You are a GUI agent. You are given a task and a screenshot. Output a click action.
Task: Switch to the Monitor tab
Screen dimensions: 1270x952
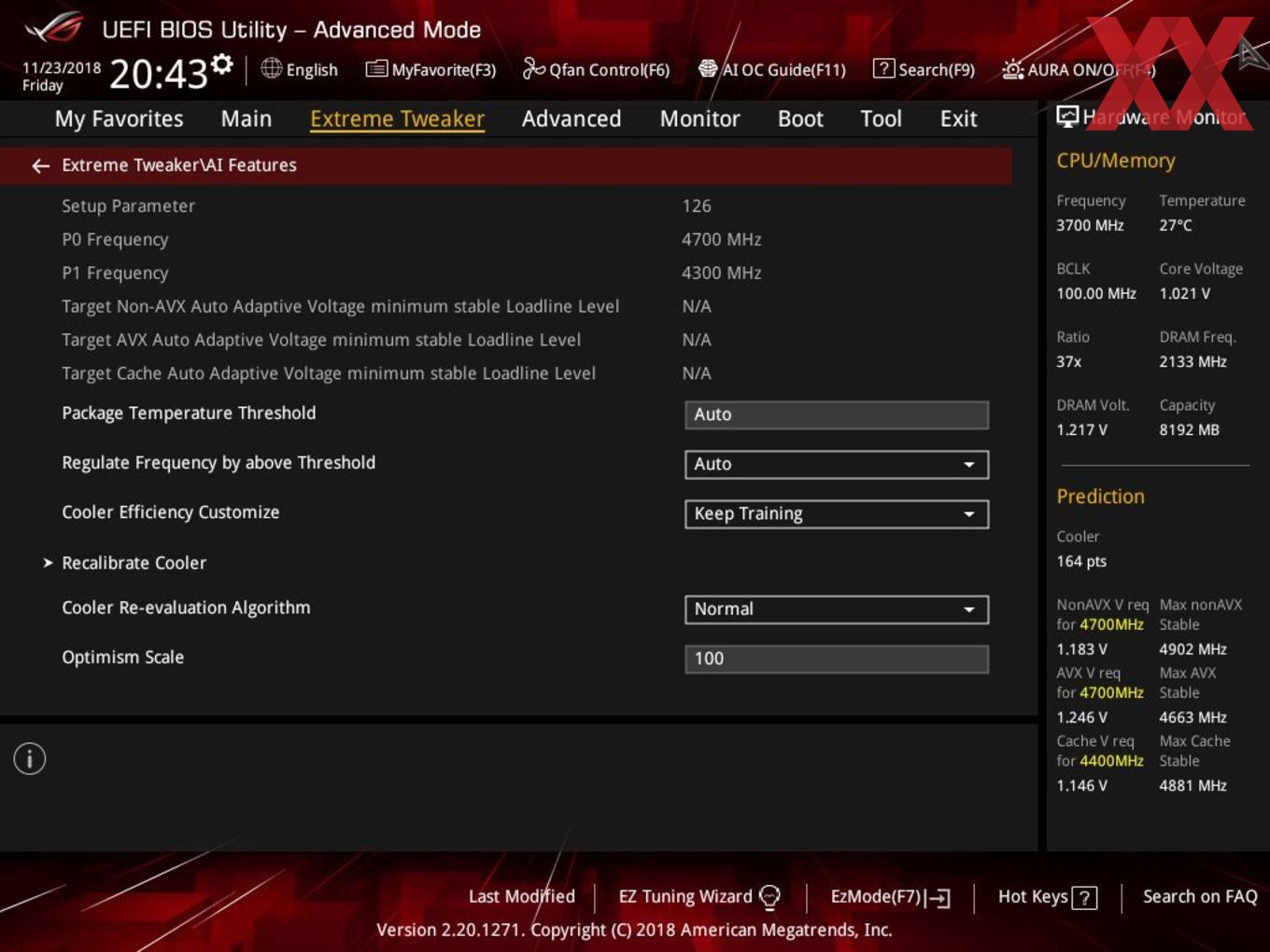click(x=699, y=119)
